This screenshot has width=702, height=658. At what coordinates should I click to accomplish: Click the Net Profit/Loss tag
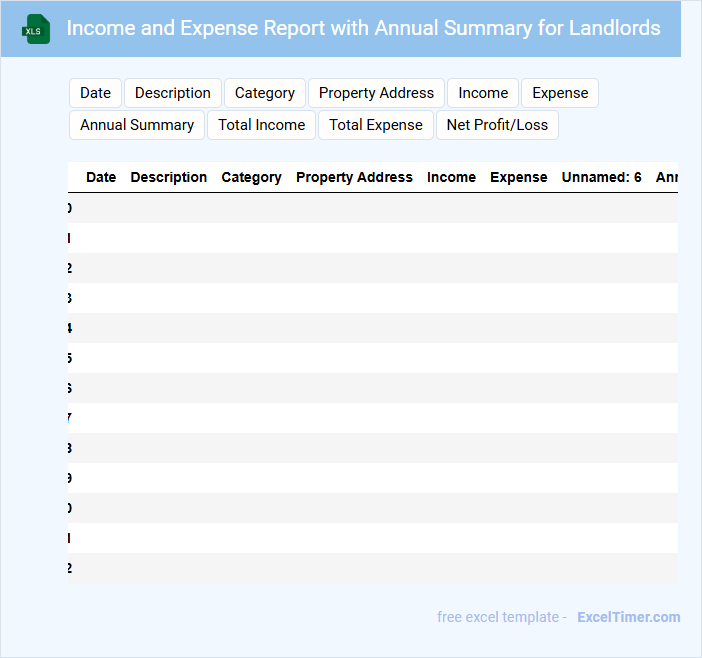point(497,125)
